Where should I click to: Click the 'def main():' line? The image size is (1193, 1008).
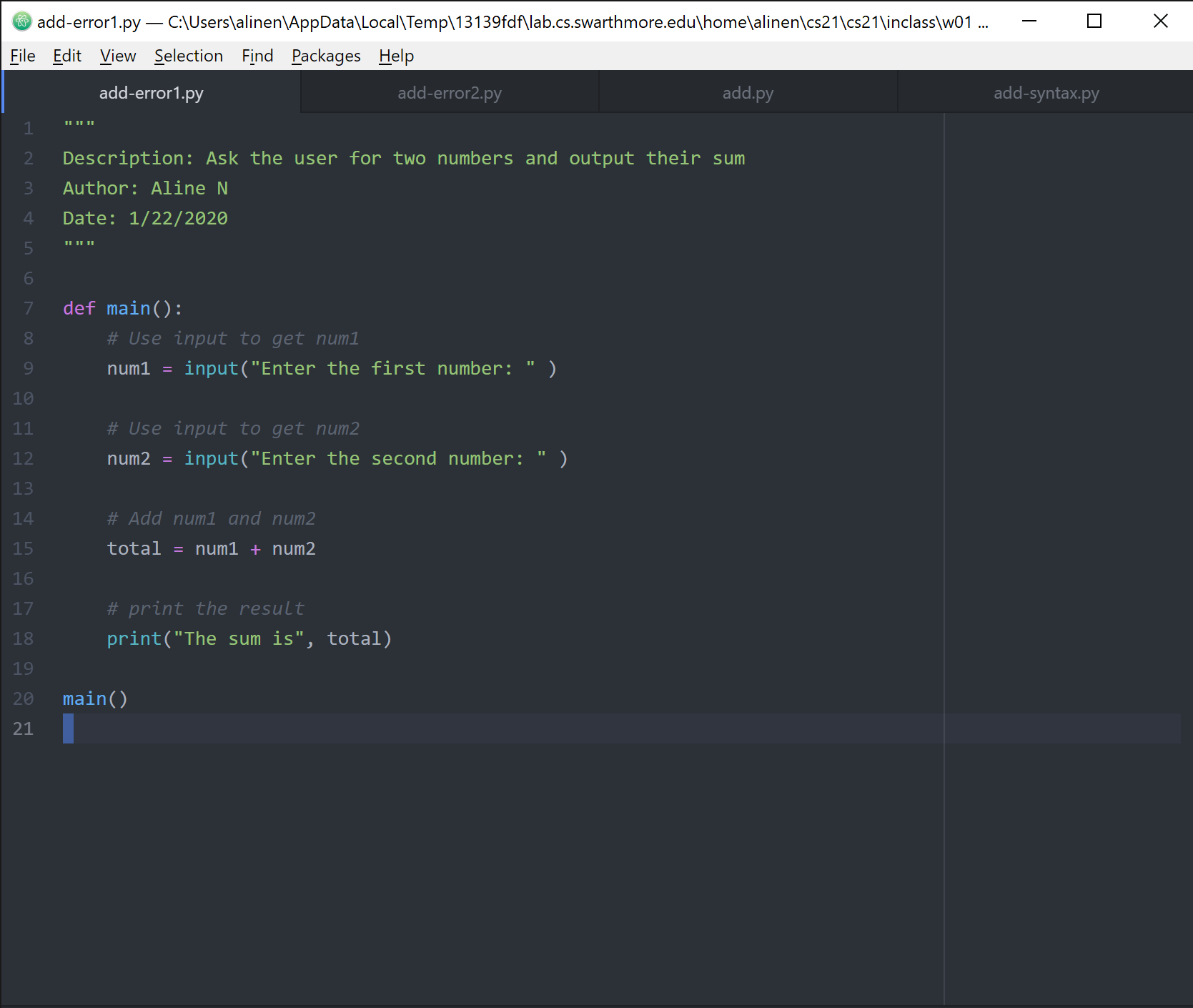123,308
